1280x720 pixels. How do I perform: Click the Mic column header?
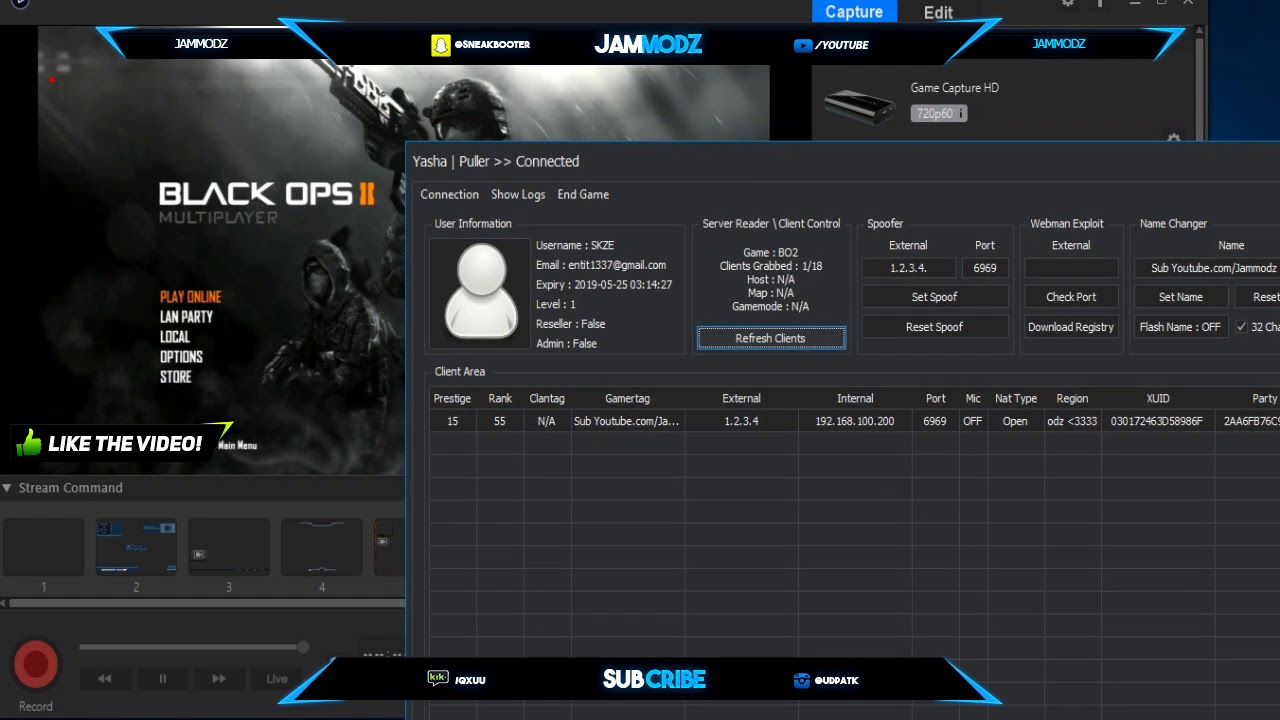(973, 399)
